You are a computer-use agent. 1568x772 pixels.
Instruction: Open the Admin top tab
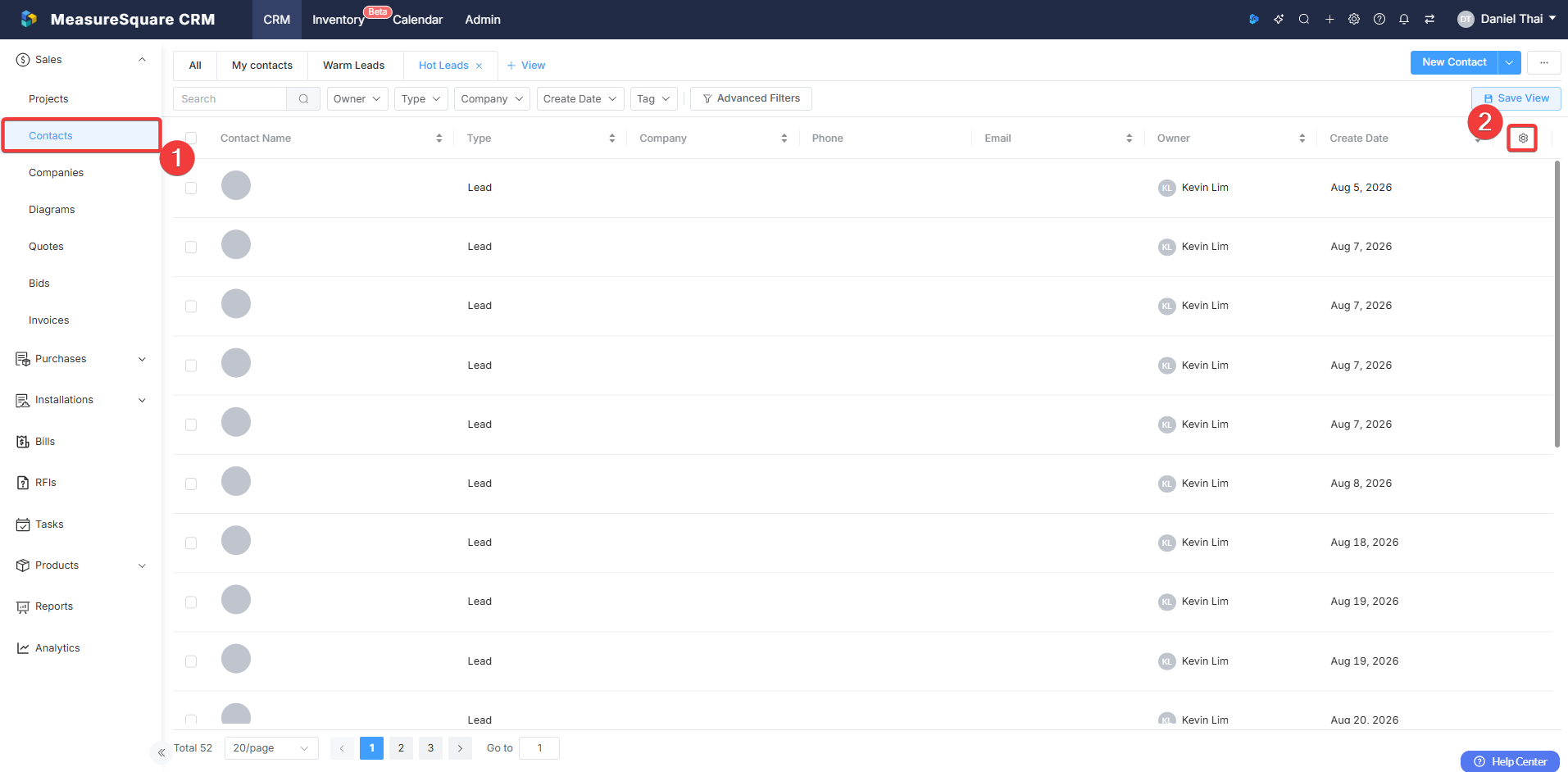click(483, 20)
